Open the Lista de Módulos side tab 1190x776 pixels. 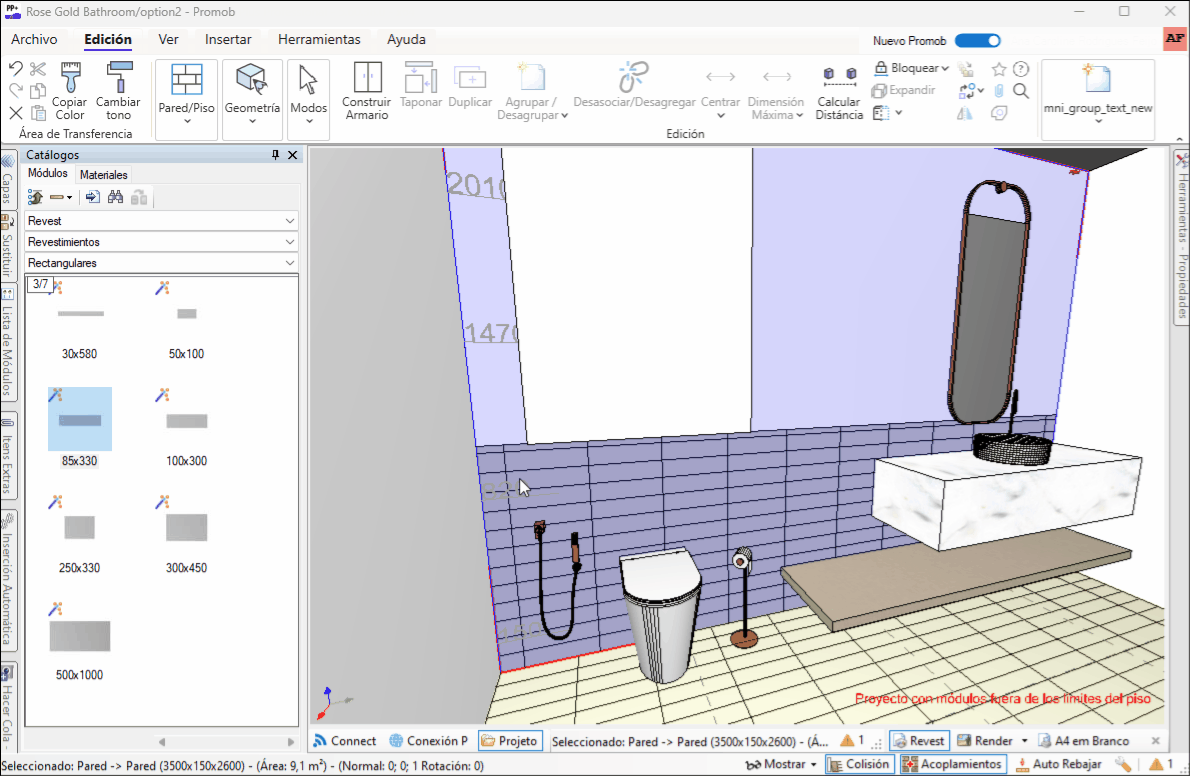point(8,342)
